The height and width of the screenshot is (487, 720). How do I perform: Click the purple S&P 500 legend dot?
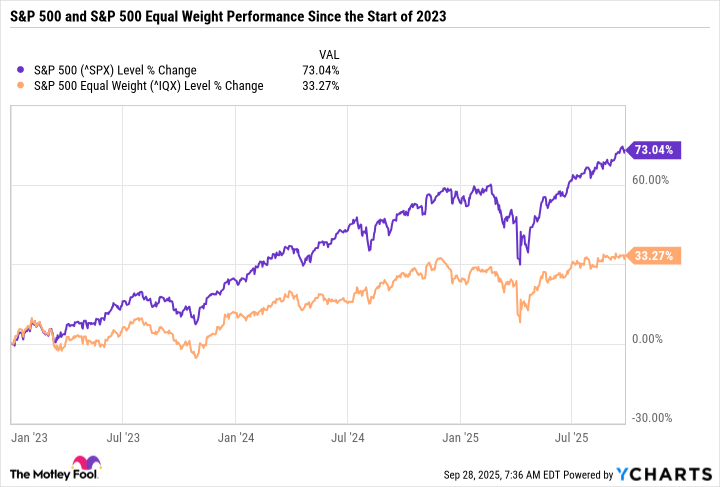coord(23,70)
